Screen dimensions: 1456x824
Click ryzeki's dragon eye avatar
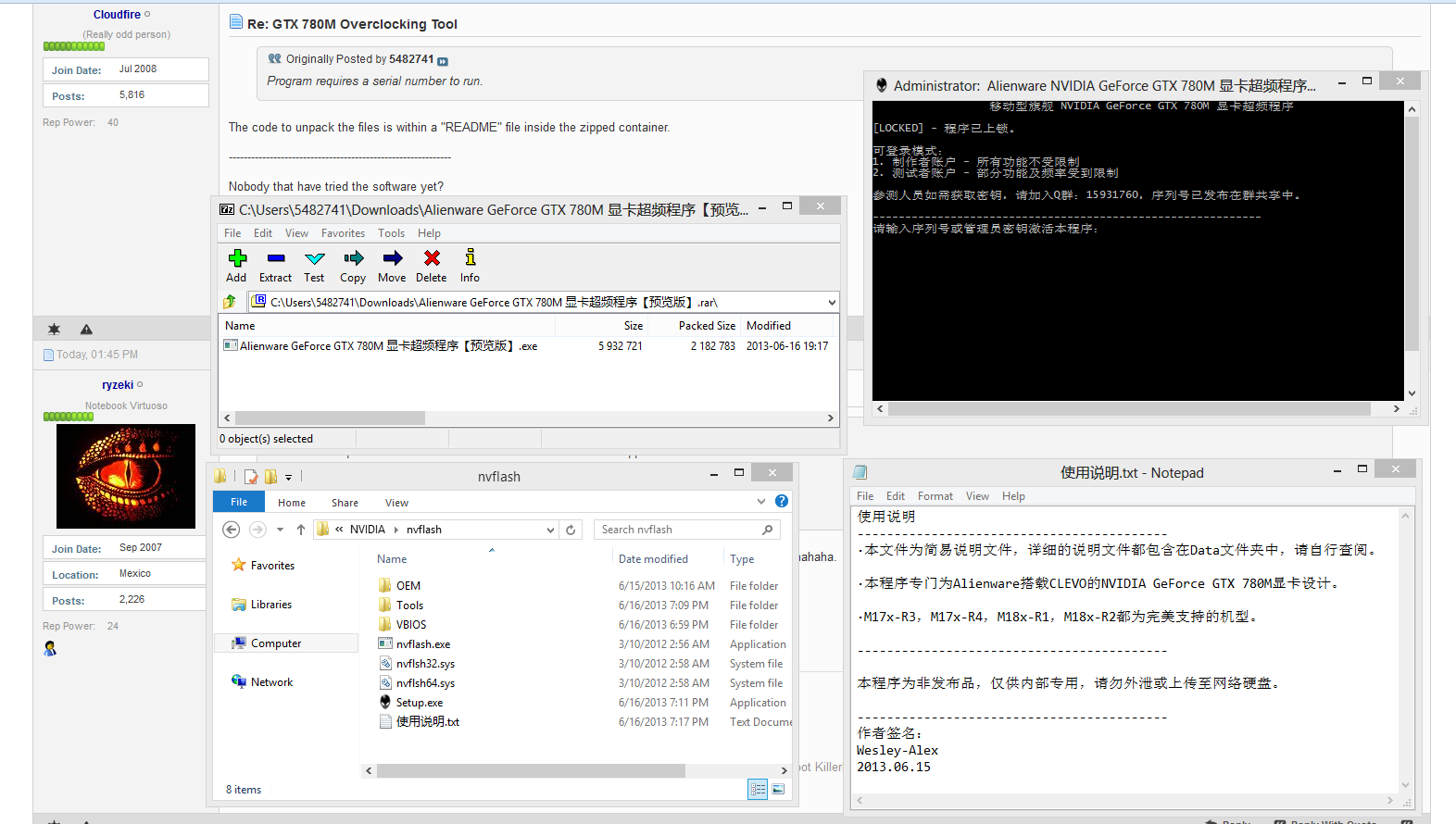point(126,476)
